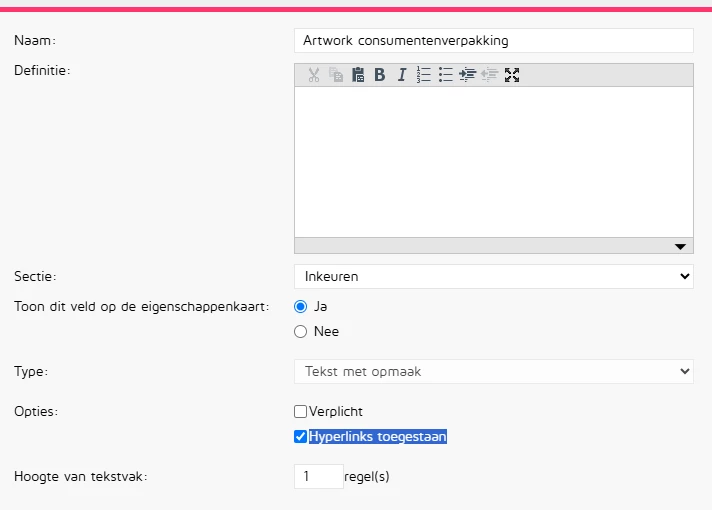Viewport: 712px width, 510px height.
Task: Maximize the Definitie editor
Action: (512, 75)
